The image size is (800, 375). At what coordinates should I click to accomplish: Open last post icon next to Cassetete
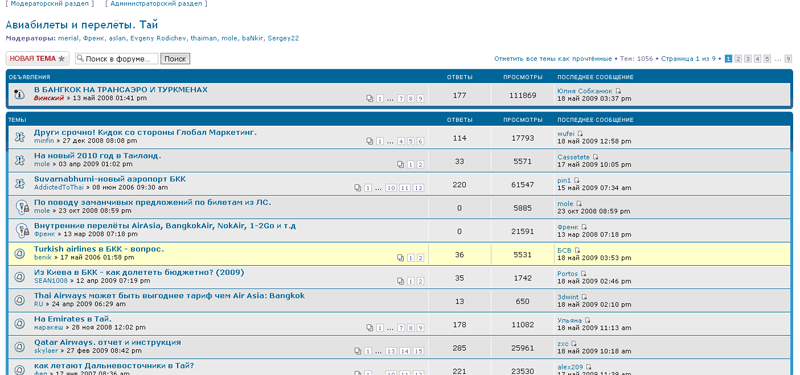click(595, 157)
